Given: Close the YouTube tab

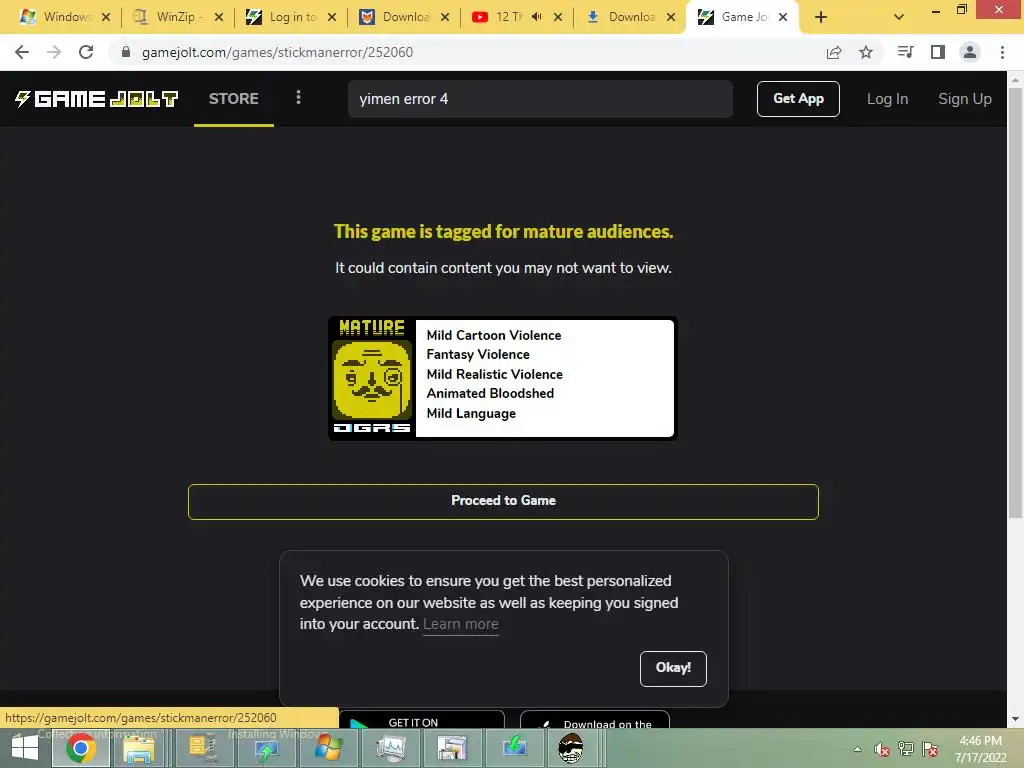Looking at the screenshot, I should [x=558, y=17].
